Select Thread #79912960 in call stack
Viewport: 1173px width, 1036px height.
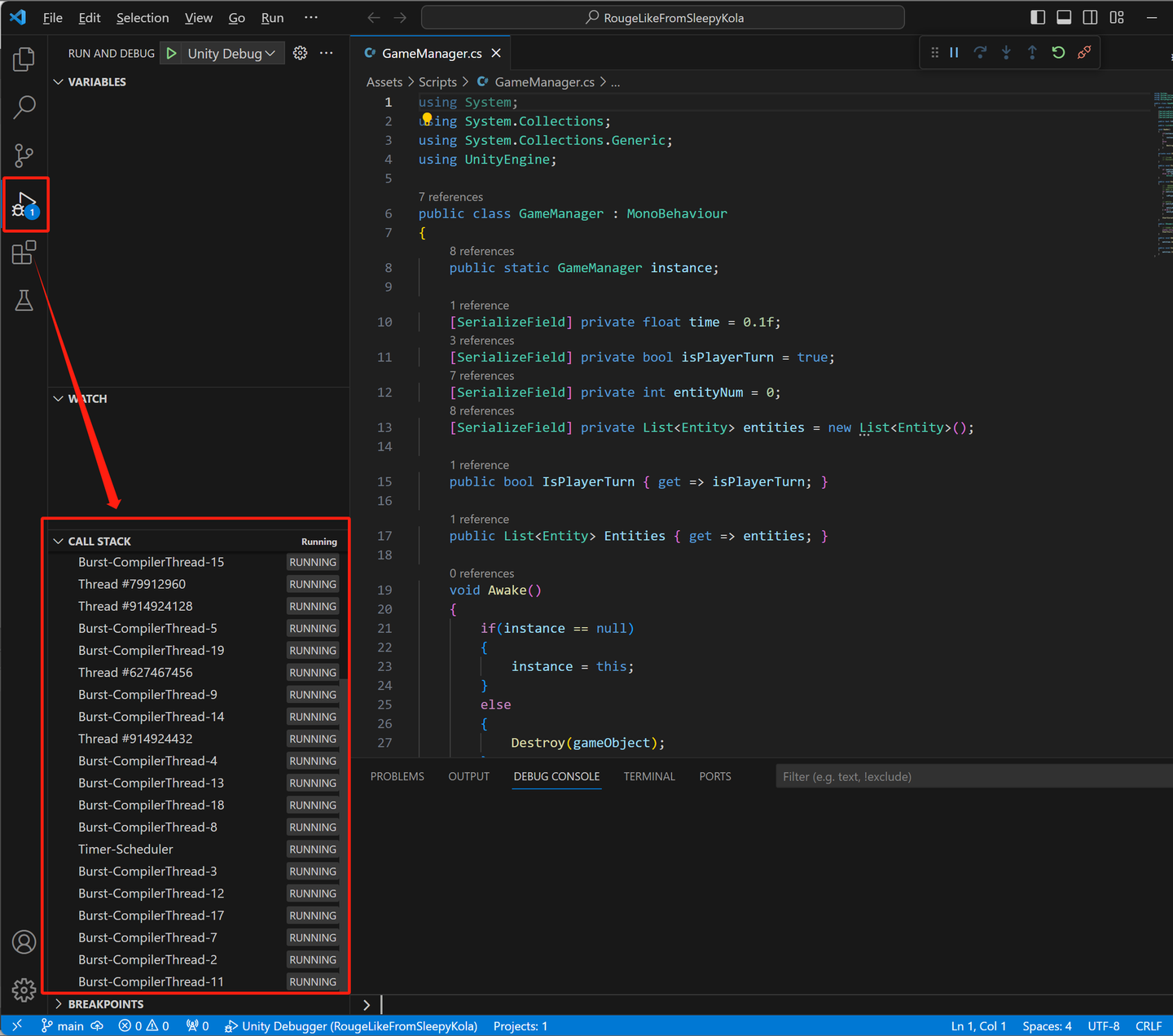coord(132,584)
